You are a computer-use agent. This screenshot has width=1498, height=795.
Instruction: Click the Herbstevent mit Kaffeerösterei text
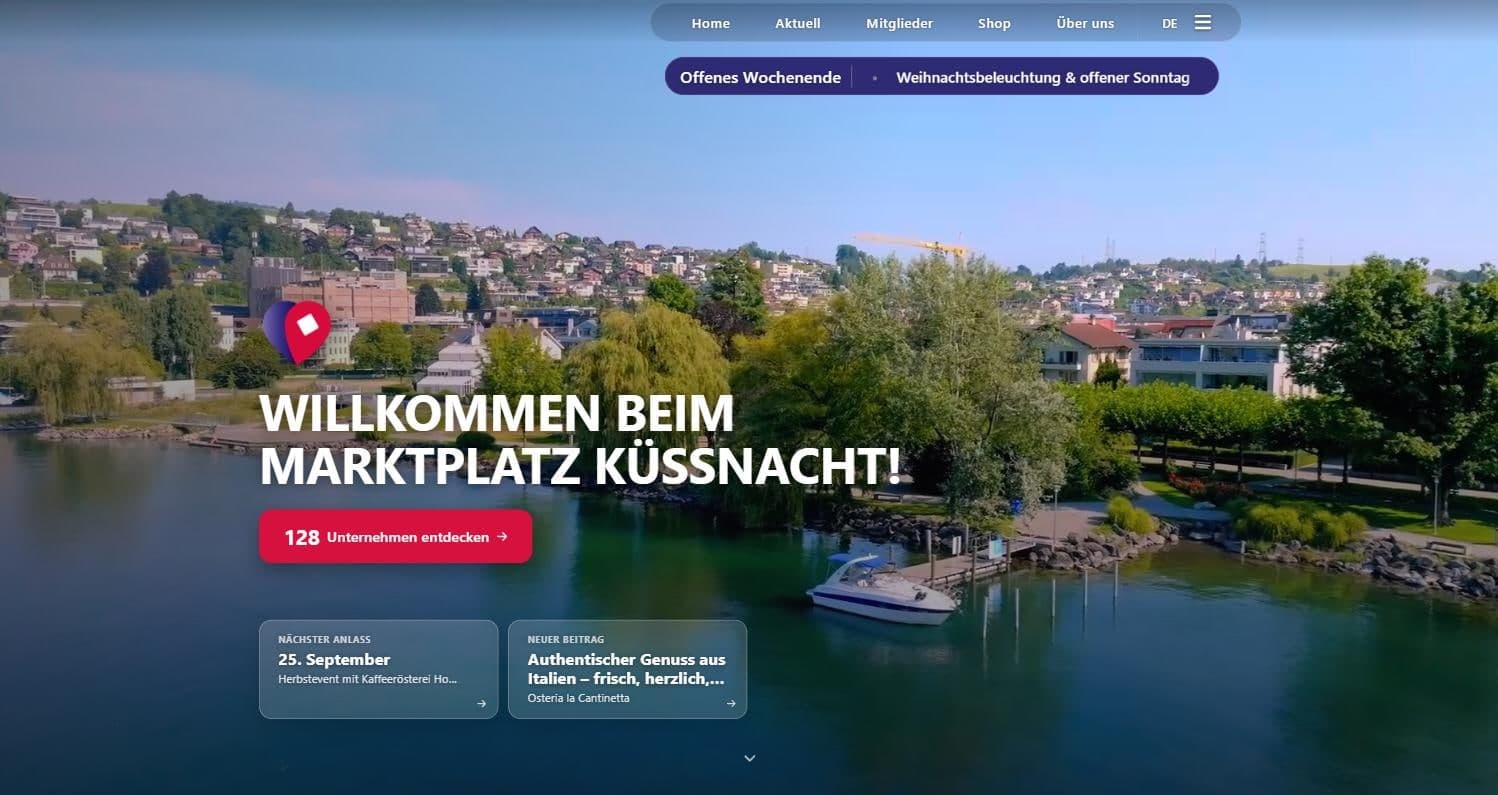[x=367, y=679]
